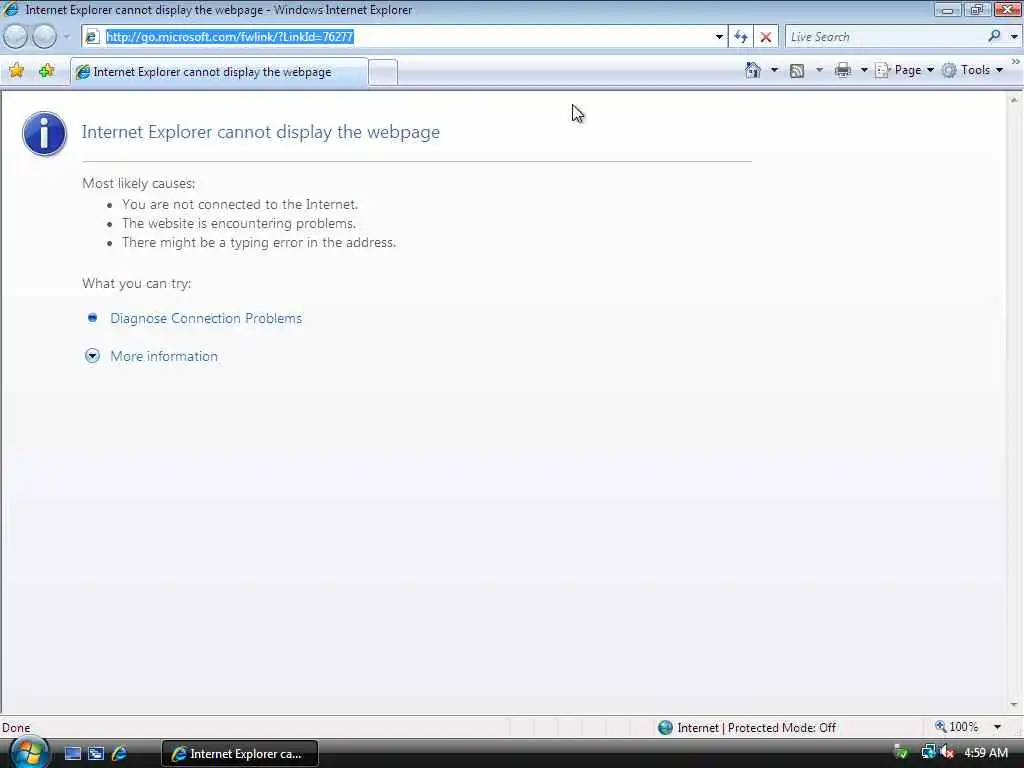The height and width of the screenshot is (768, 1024).
Task: Show more toolbar commands via chevron
Action: pos(1016,61)
